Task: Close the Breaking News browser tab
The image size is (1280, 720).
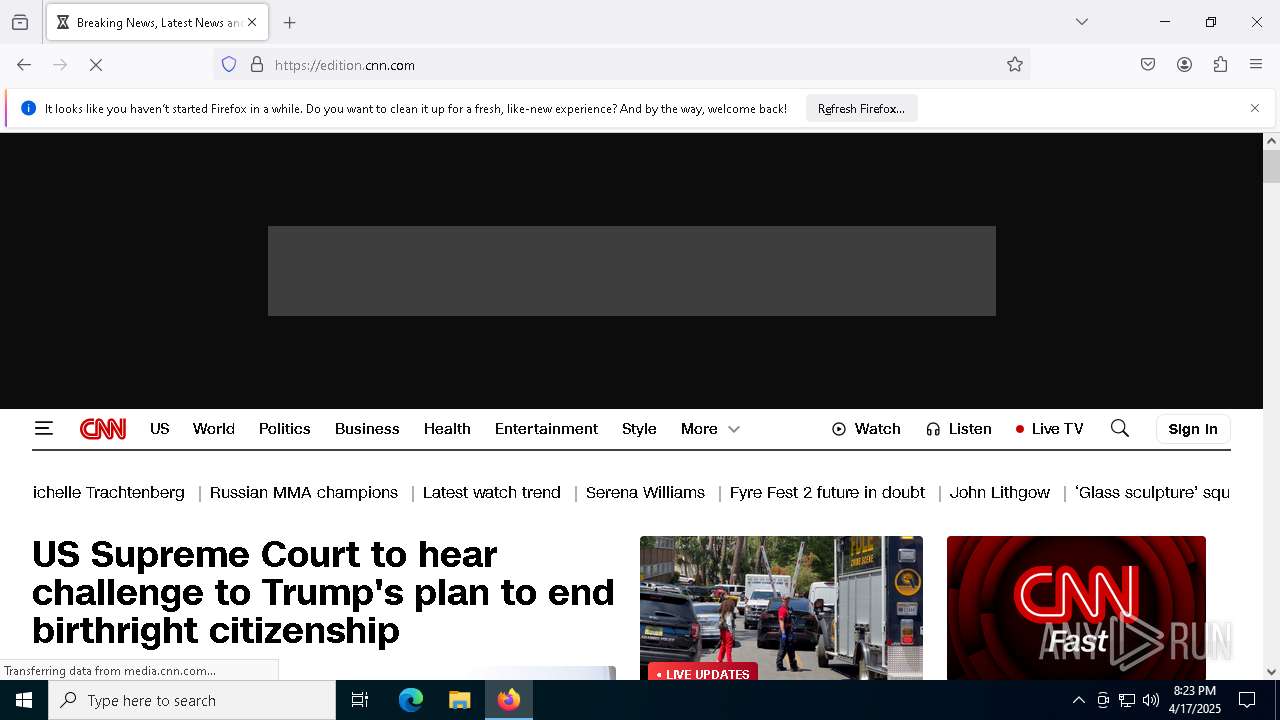Action: point(252,22)
